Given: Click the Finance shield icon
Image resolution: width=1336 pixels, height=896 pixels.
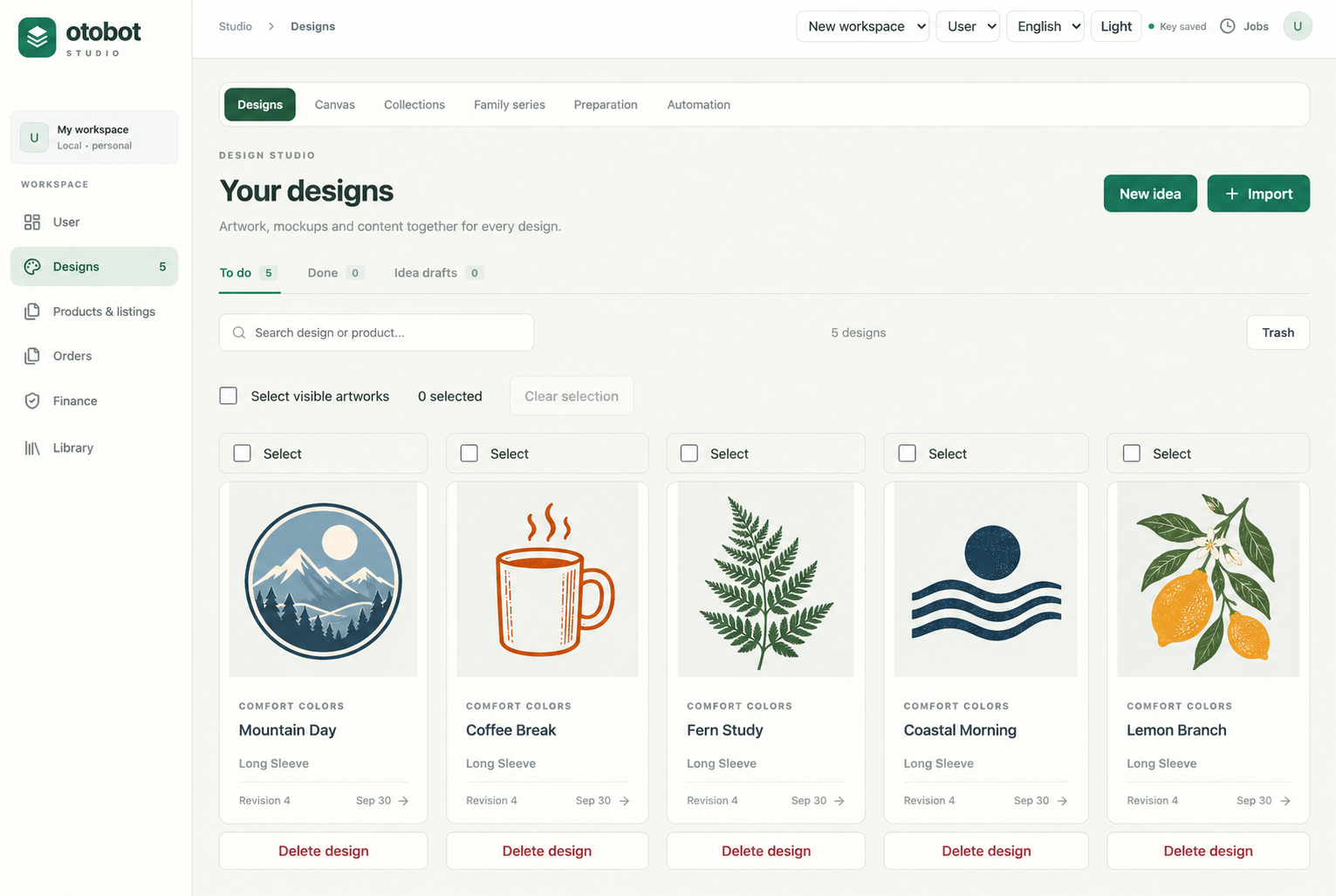Looking at the screenshot, I should point(32,400).
